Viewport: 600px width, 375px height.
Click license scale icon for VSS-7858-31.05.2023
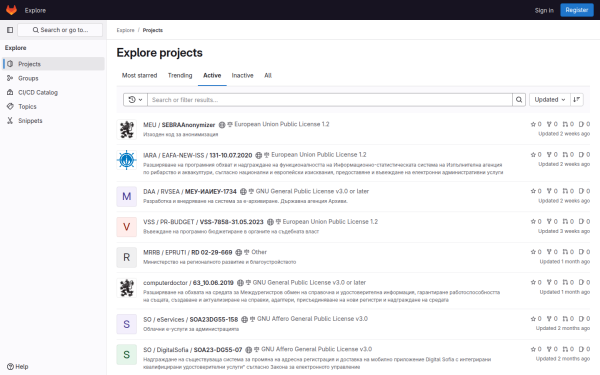click(279, 222)
